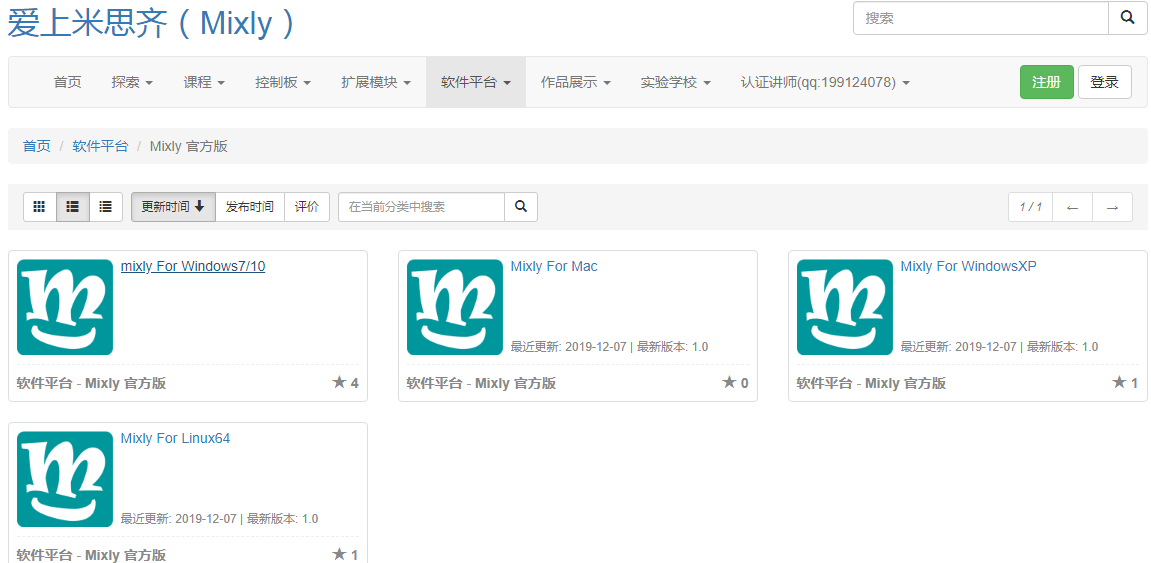Open the Mixly For Linux64 link
The height and width of the screenshot is (563, 1151).
click(175, 438)
